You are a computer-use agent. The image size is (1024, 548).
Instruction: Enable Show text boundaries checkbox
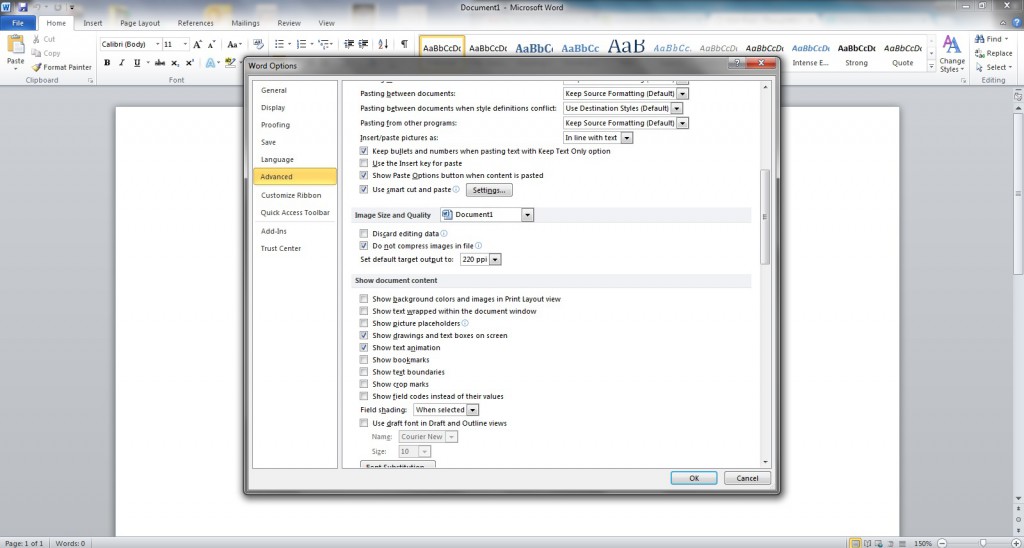(364, 372)
